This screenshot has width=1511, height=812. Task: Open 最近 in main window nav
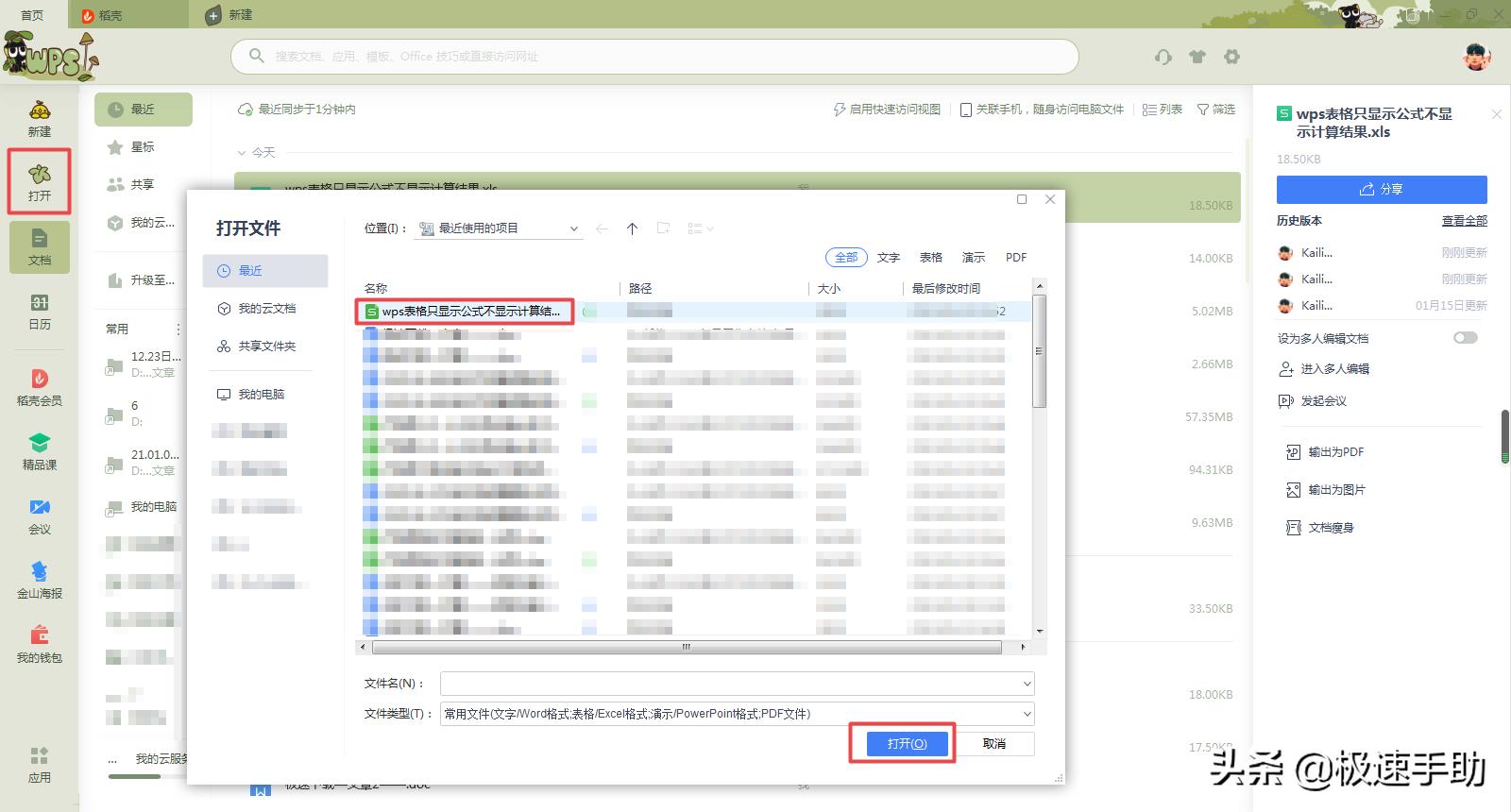point(144,110)
